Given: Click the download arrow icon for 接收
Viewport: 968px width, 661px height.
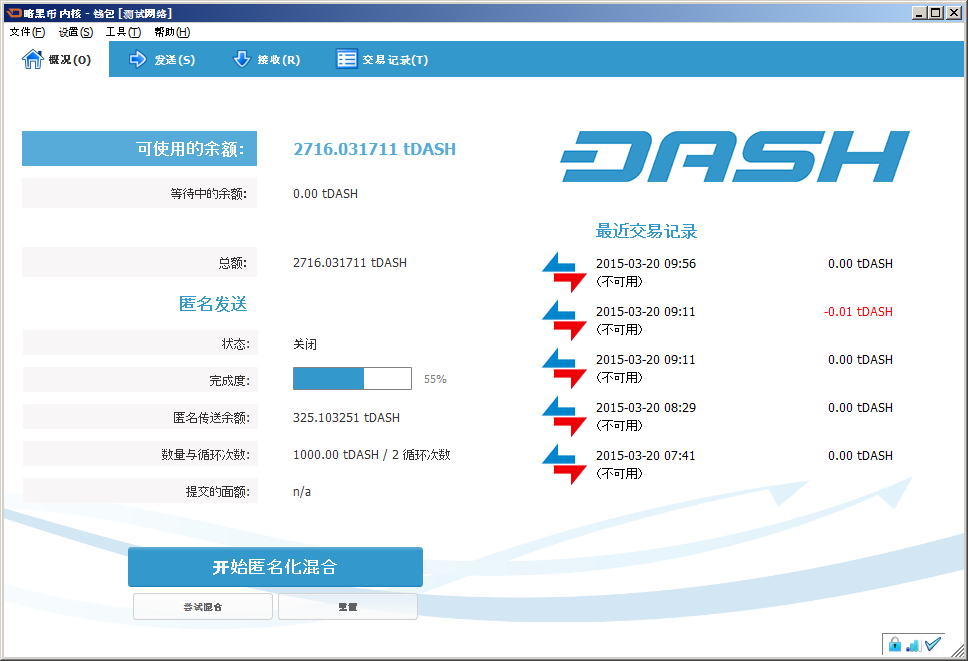Looking at the screenshot, I should [x=241, y=59].
